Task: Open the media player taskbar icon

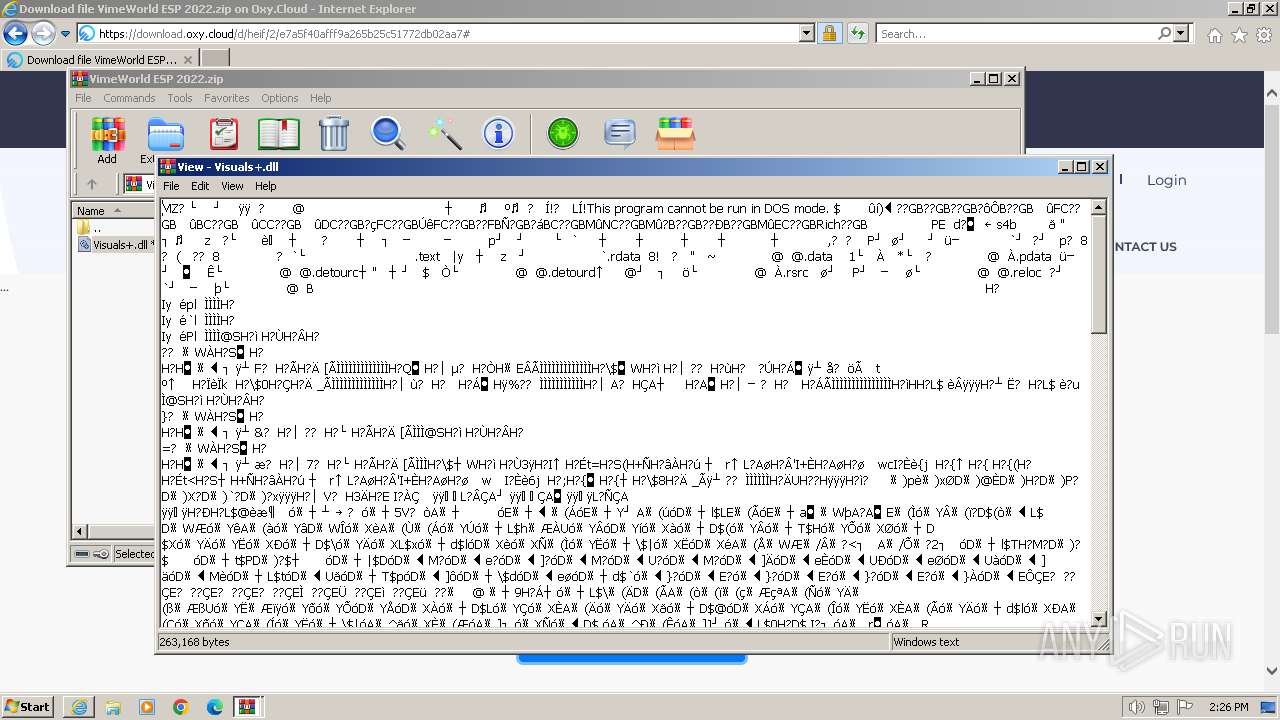Action: pos(147,707)
